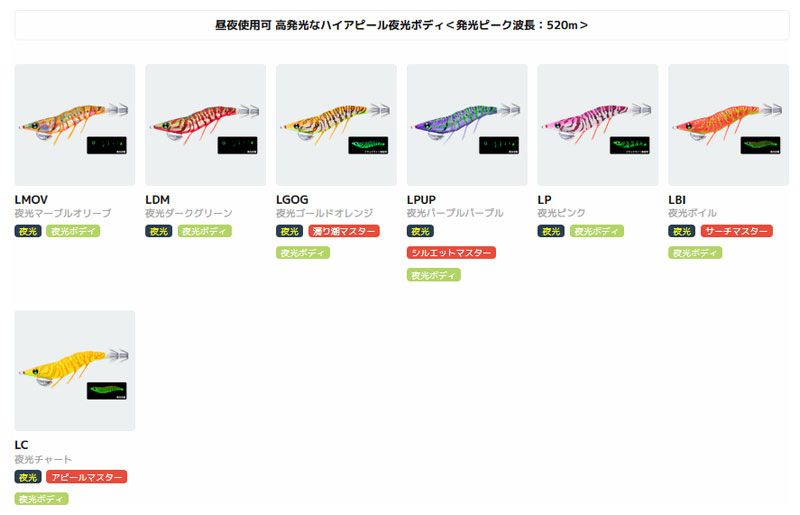This screenshot has width=800, height=515.
Task: Click the glow preview inset on LBI
Action: (x=760, y=145)
